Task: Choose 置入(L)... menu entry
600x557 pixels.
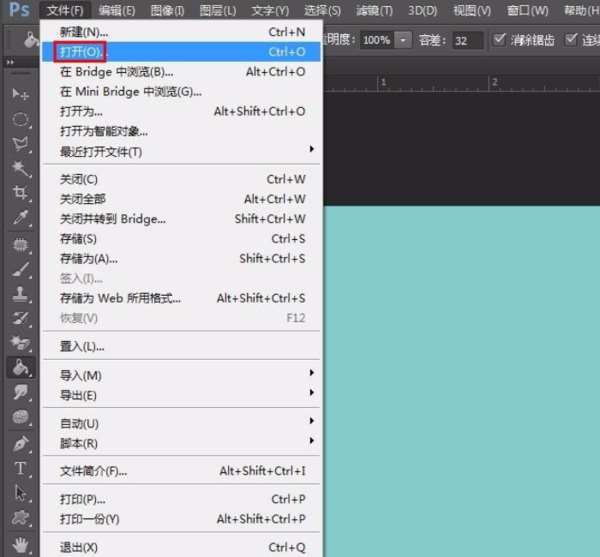Action: click(x=181, y=346)
